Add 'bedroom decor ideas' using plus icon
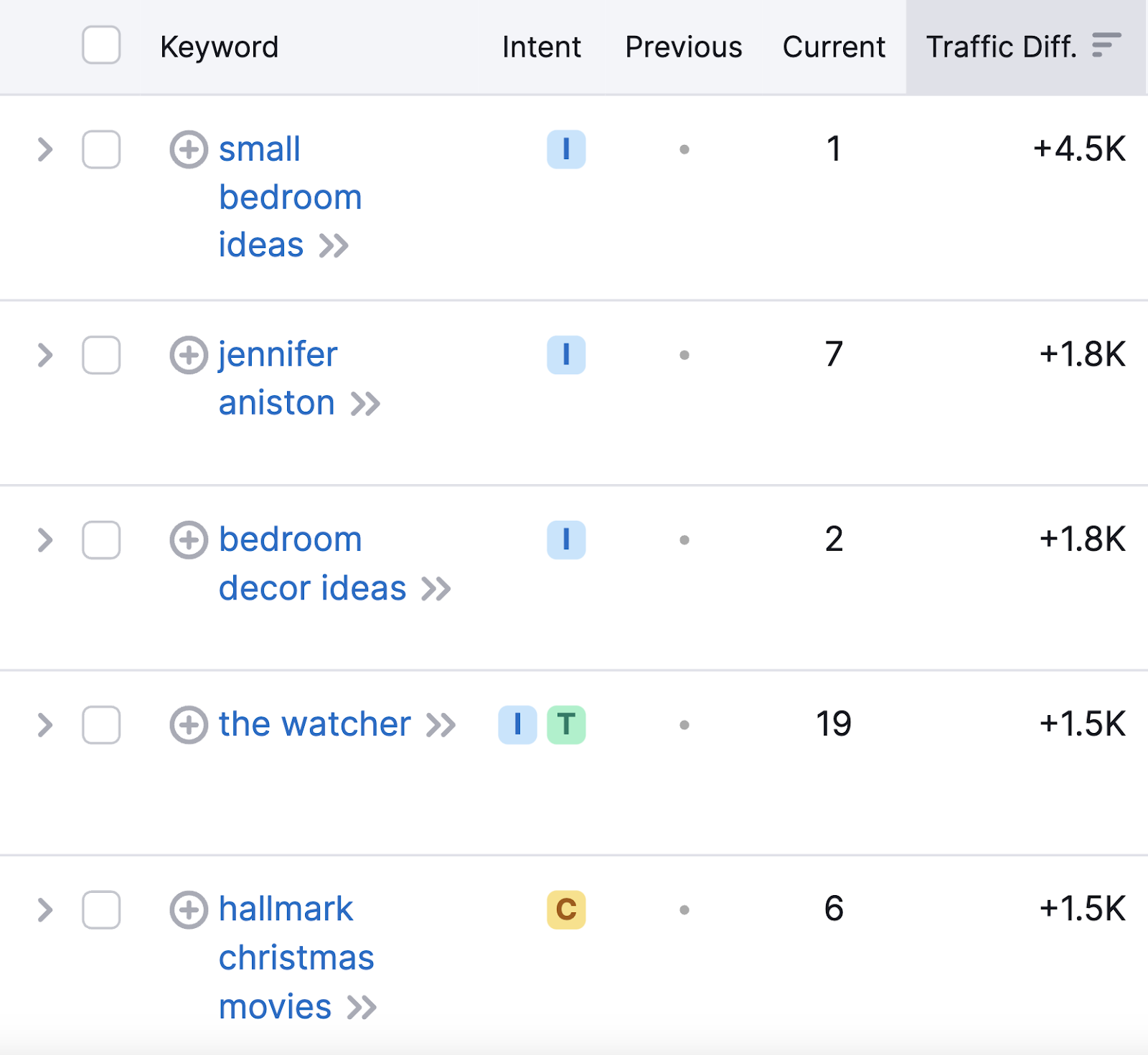The width and height of the screenshot is (1148, 1055). (189, 540)
